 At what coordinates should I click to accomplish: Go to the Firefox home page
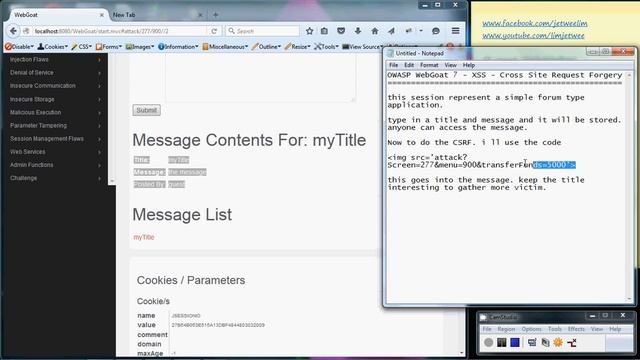coord(374,31)
